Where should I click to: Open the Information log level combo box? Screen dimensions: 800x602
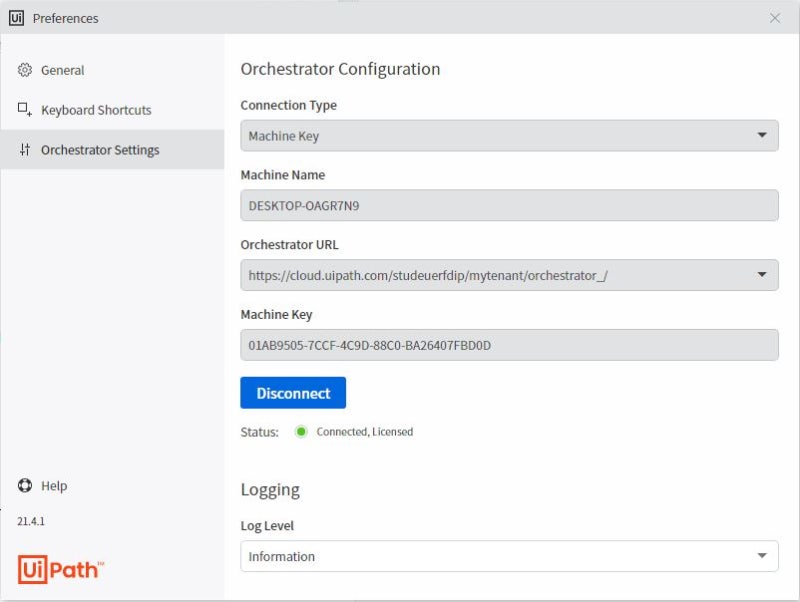coord(509,556)
